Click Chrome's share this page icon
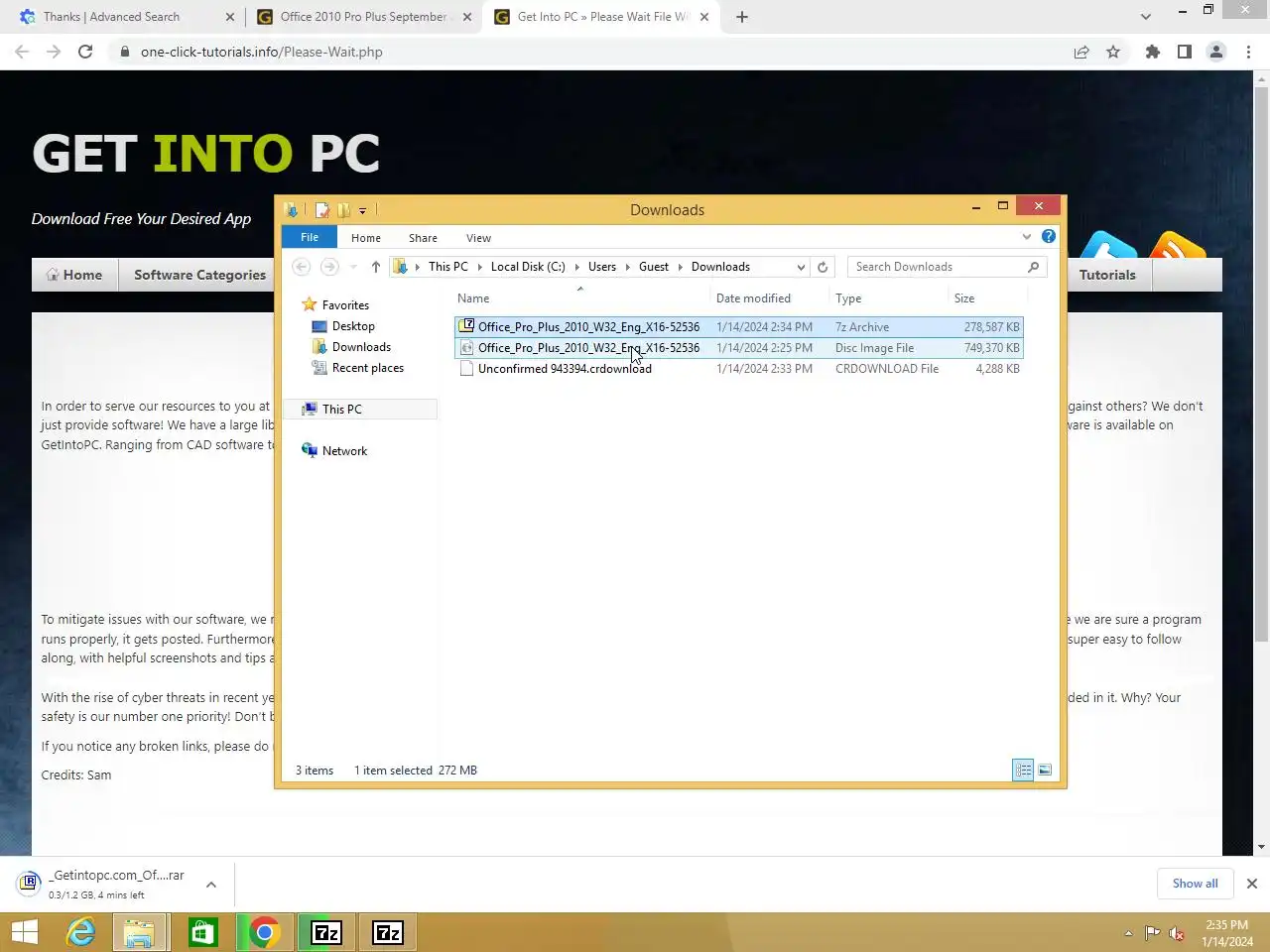This screenshot has height=952, width=1270. point(1081,52)
